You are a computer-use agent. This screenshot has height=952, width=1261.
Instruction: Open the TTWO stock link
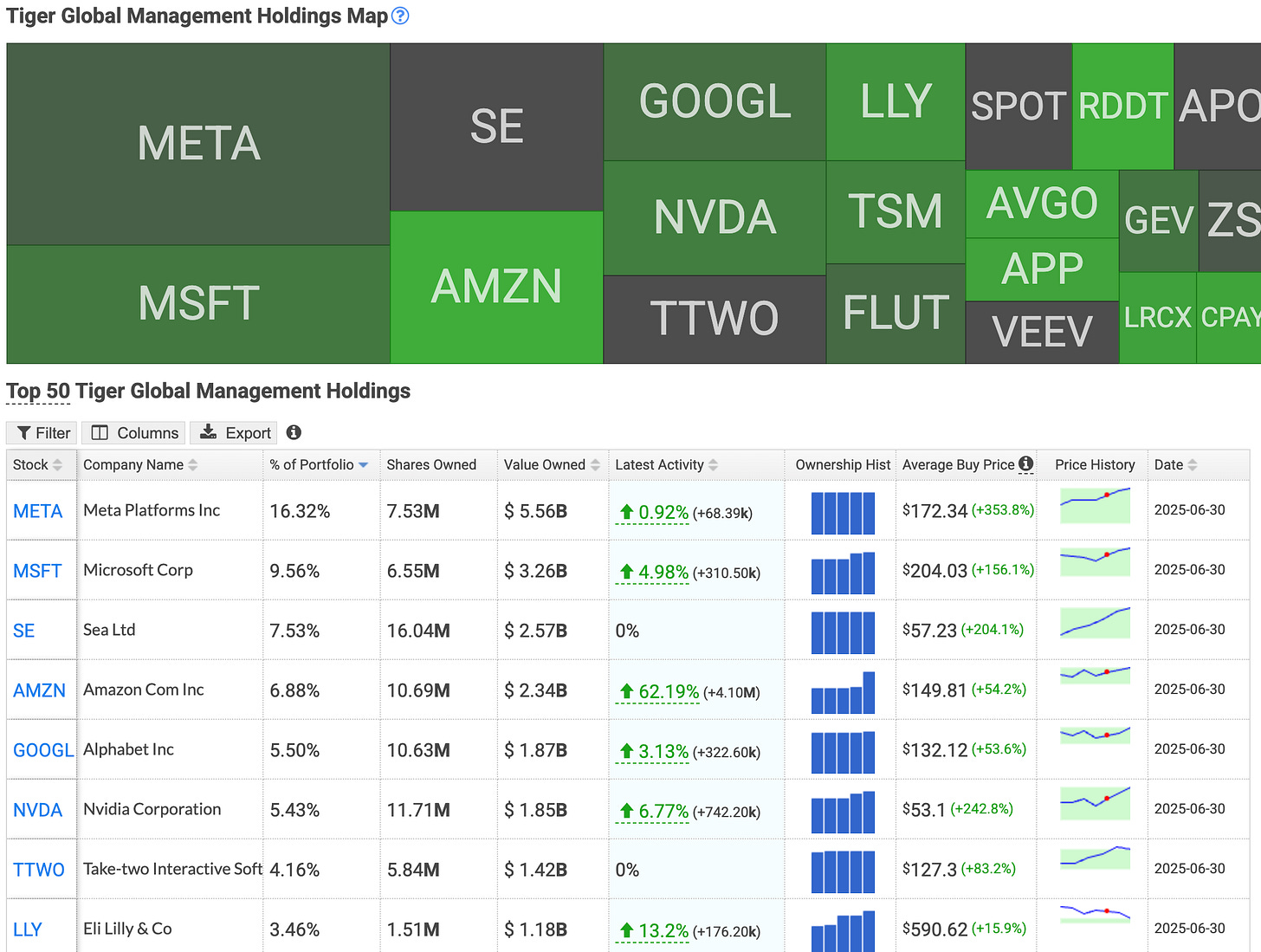click(39, 870)
